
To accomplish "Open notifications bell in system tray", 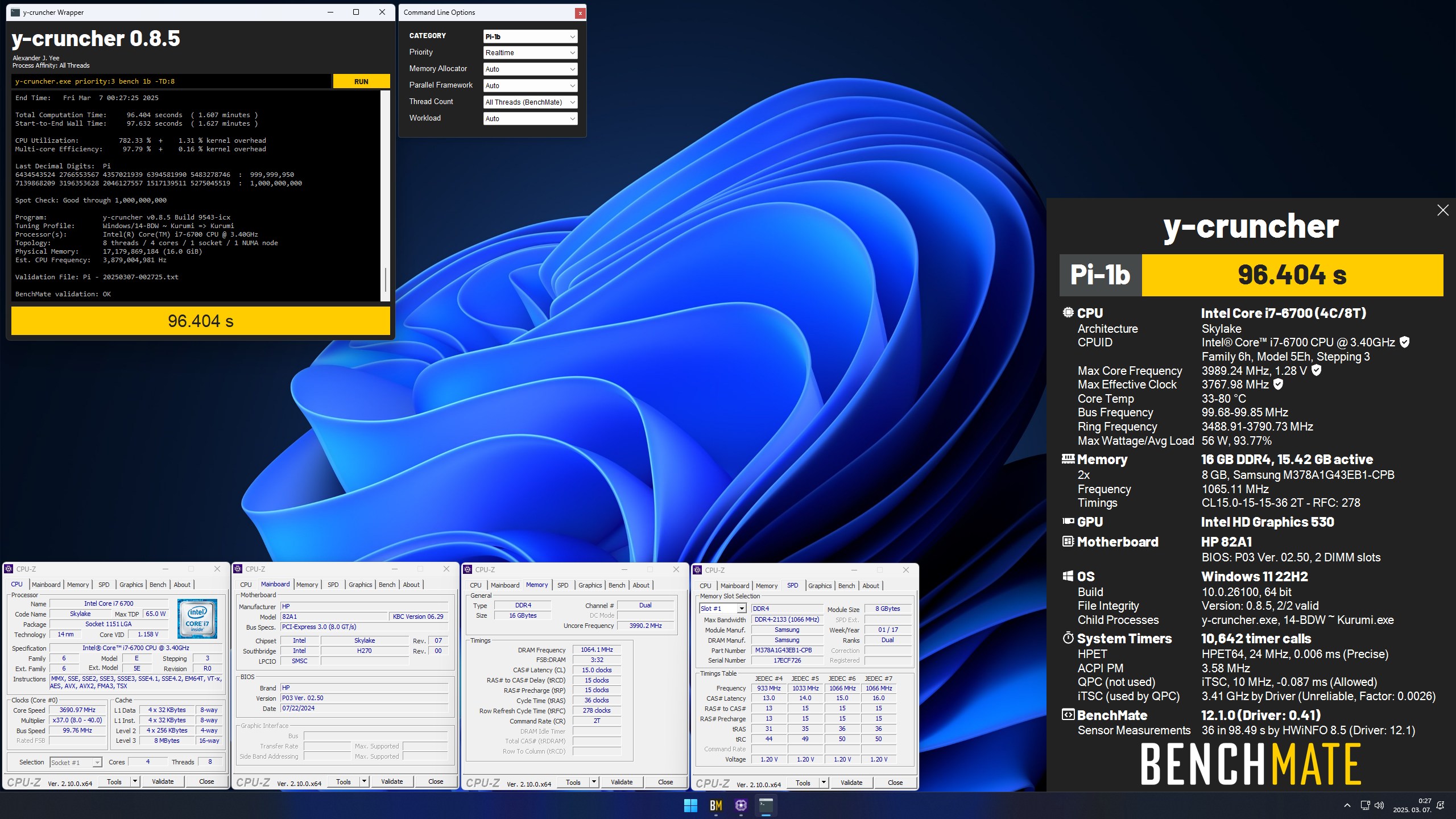I will coord(1440,805).
